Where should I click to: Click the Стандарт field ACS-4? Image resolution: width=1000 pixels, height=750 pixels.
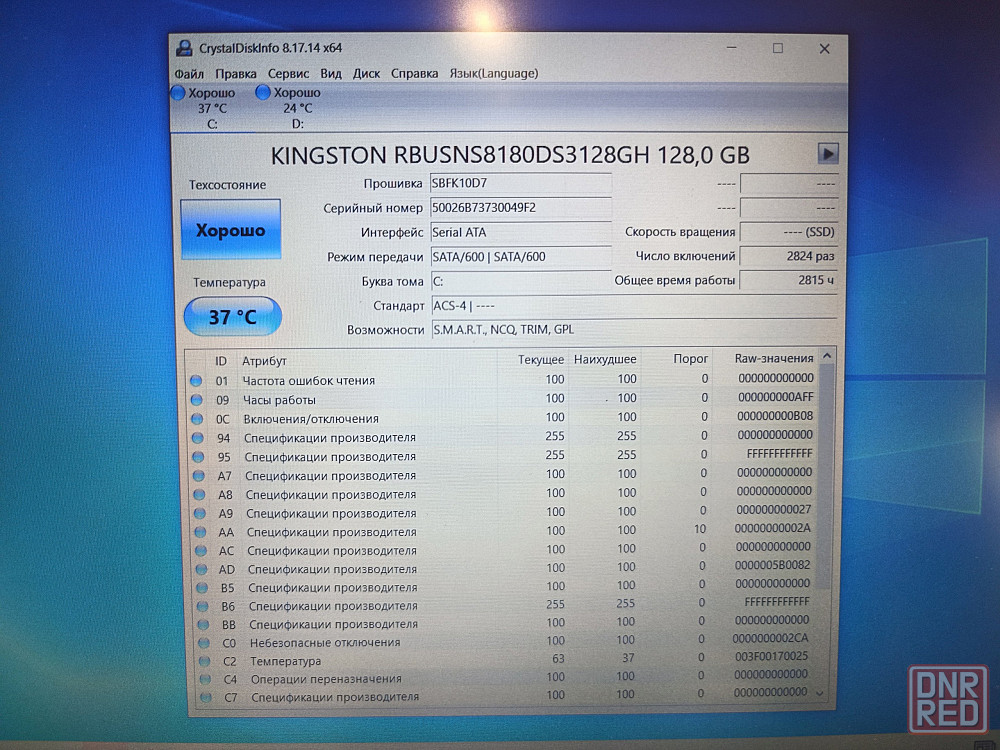(x=634, y=305)
